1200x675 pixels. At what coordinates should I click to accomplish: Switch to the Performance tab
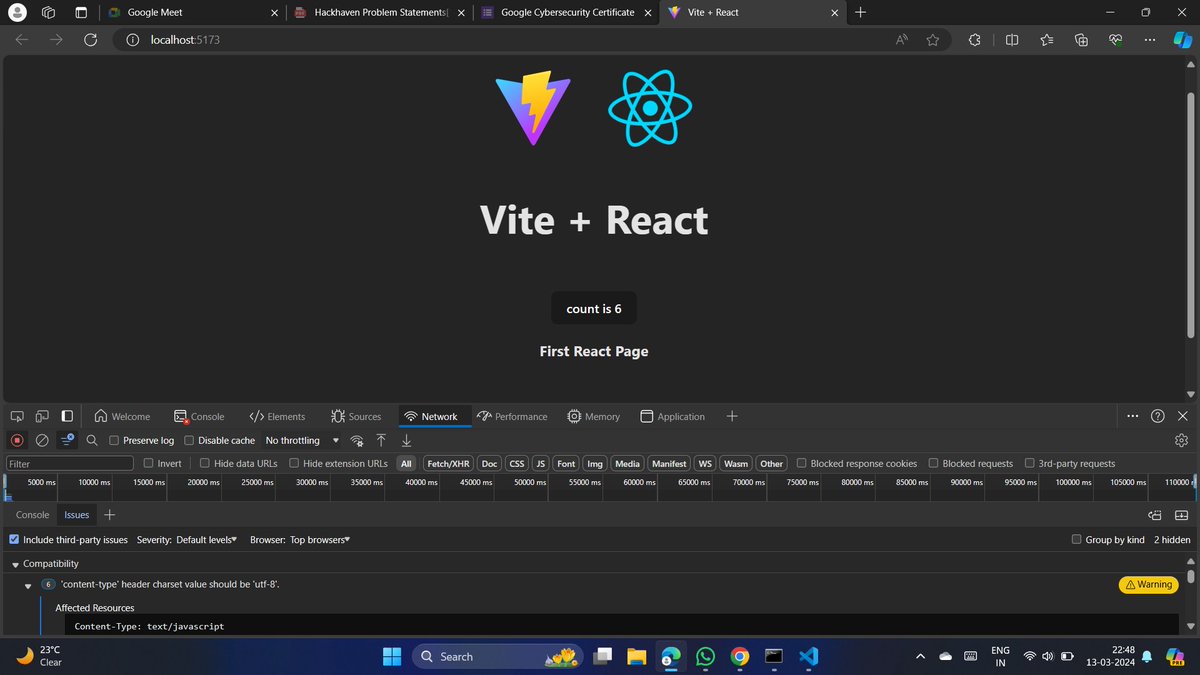(512, 416)
